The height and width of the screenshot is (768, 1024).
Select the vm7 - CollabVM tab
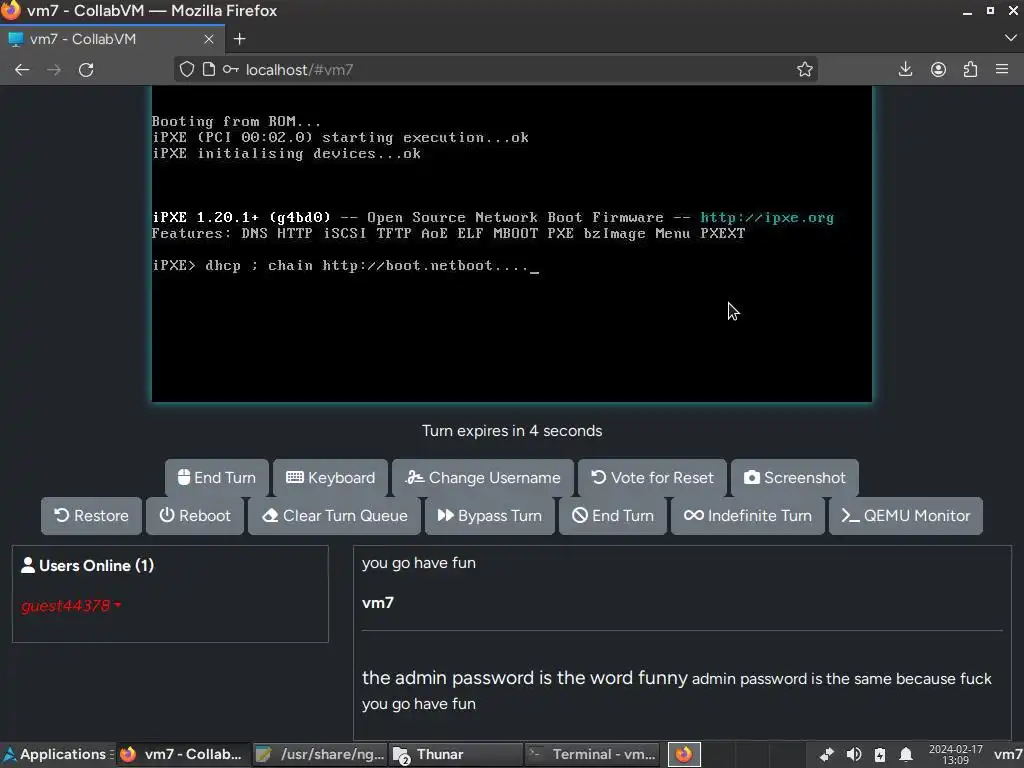112,39
